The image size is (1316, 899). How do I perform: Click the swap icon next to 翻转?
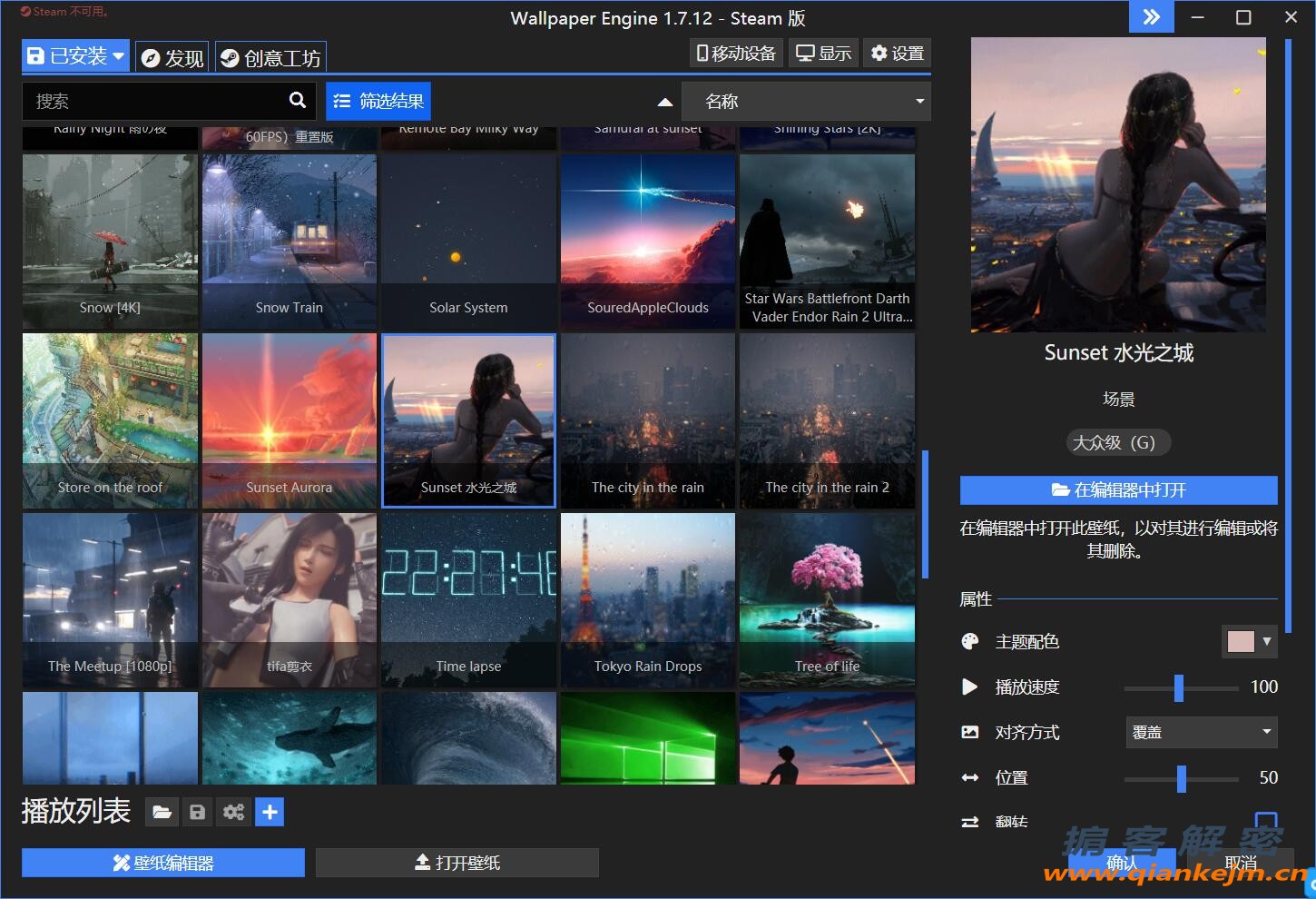click(x=970, y=821)
